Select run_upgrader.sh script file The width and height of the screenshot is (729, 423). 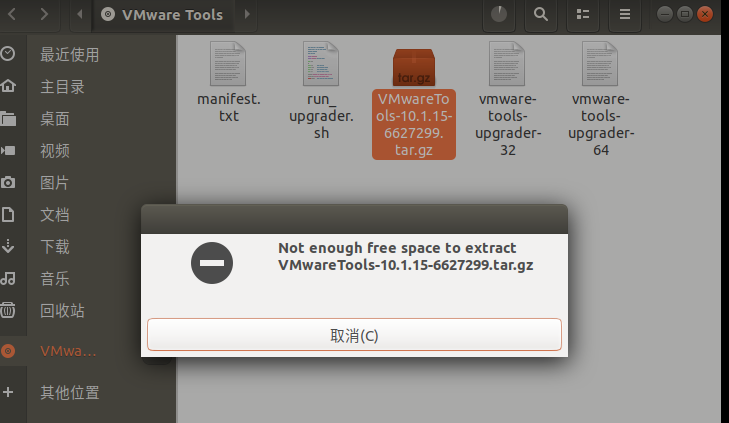tap(321, 92)
